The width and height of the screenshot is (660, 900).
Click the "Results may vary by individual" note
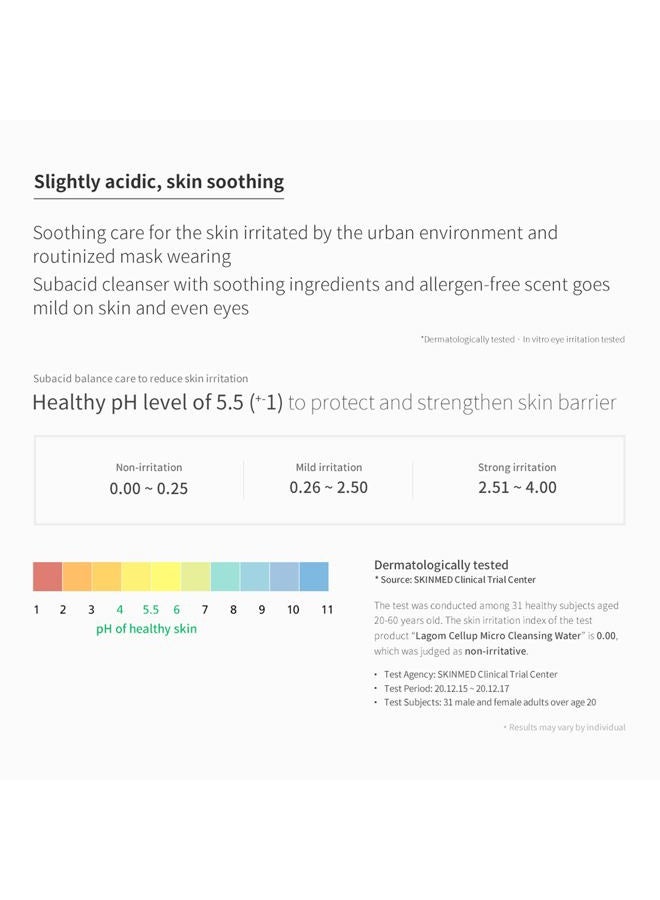click(x=566, y=727)
